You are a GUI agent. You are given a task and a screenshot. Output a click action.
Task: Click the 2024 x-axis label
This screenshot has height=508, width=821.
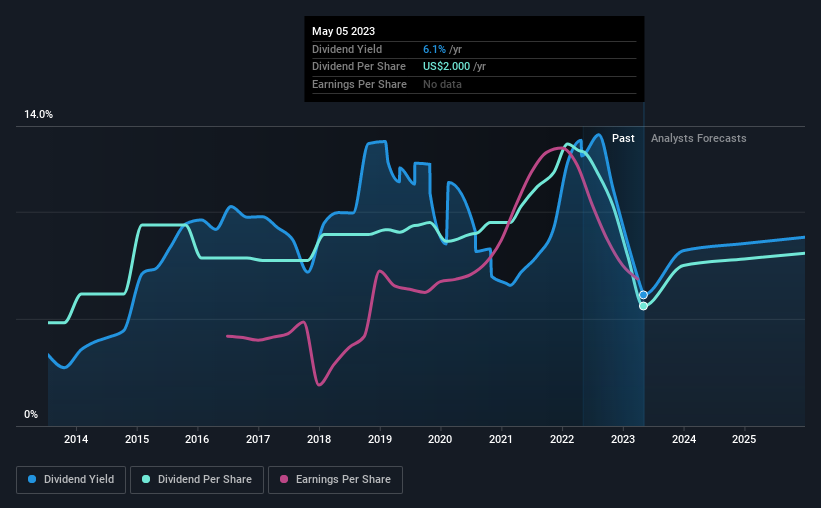(x=684, y=439)
